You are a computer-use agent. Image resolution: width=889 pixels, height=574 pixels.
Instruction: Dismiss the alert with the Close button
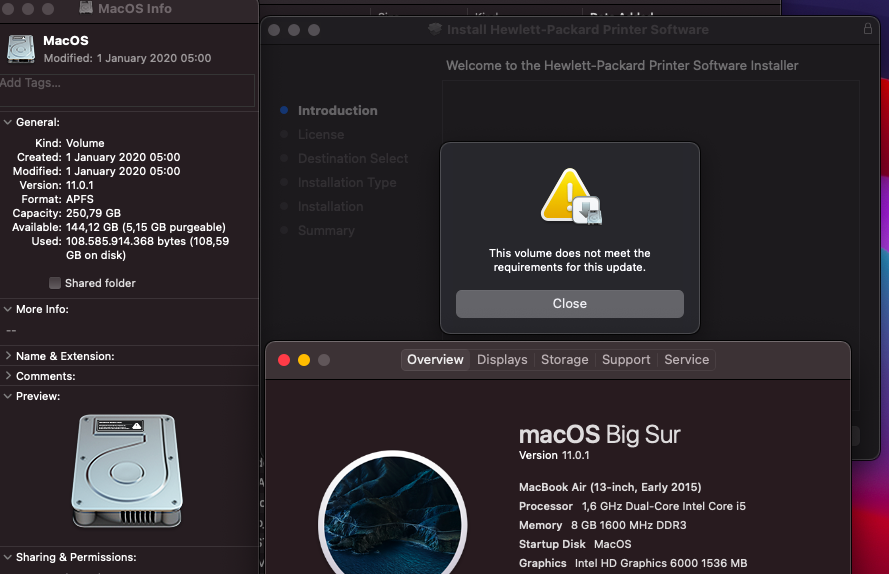point(570,304)
